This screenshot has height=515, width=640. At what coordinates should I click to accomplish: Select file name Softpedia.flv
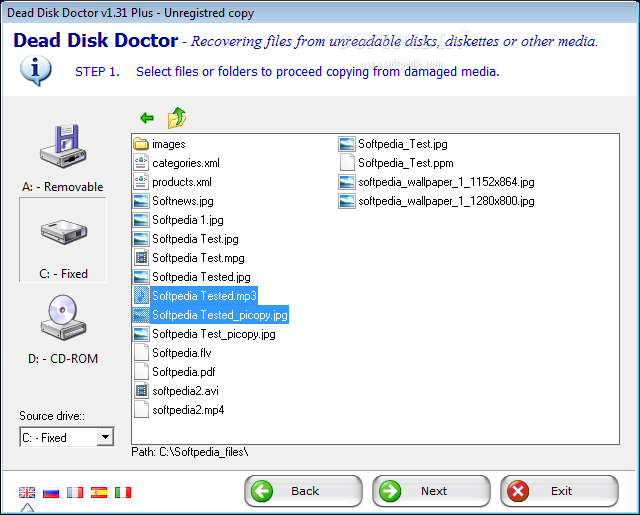click(x=182, y=353)
